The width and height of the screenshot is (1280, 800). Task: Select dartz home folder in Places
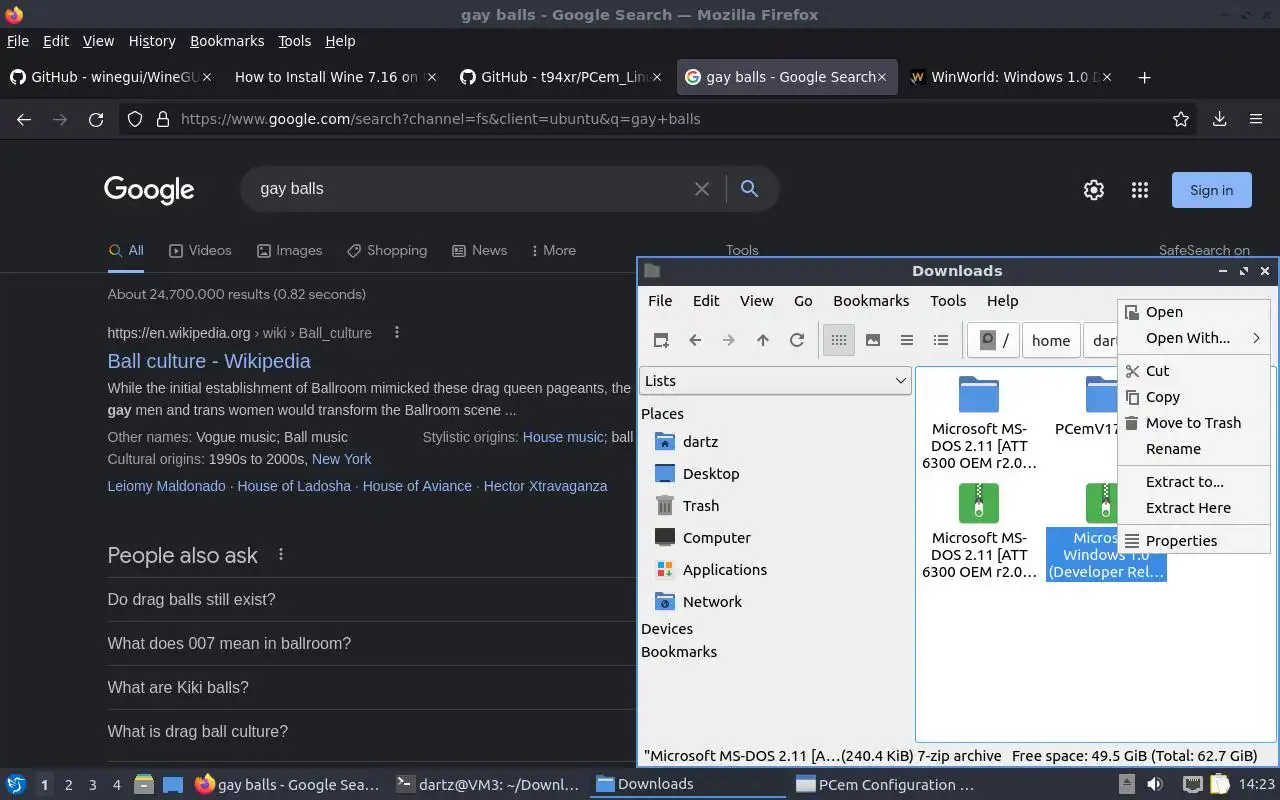point(700,441)
